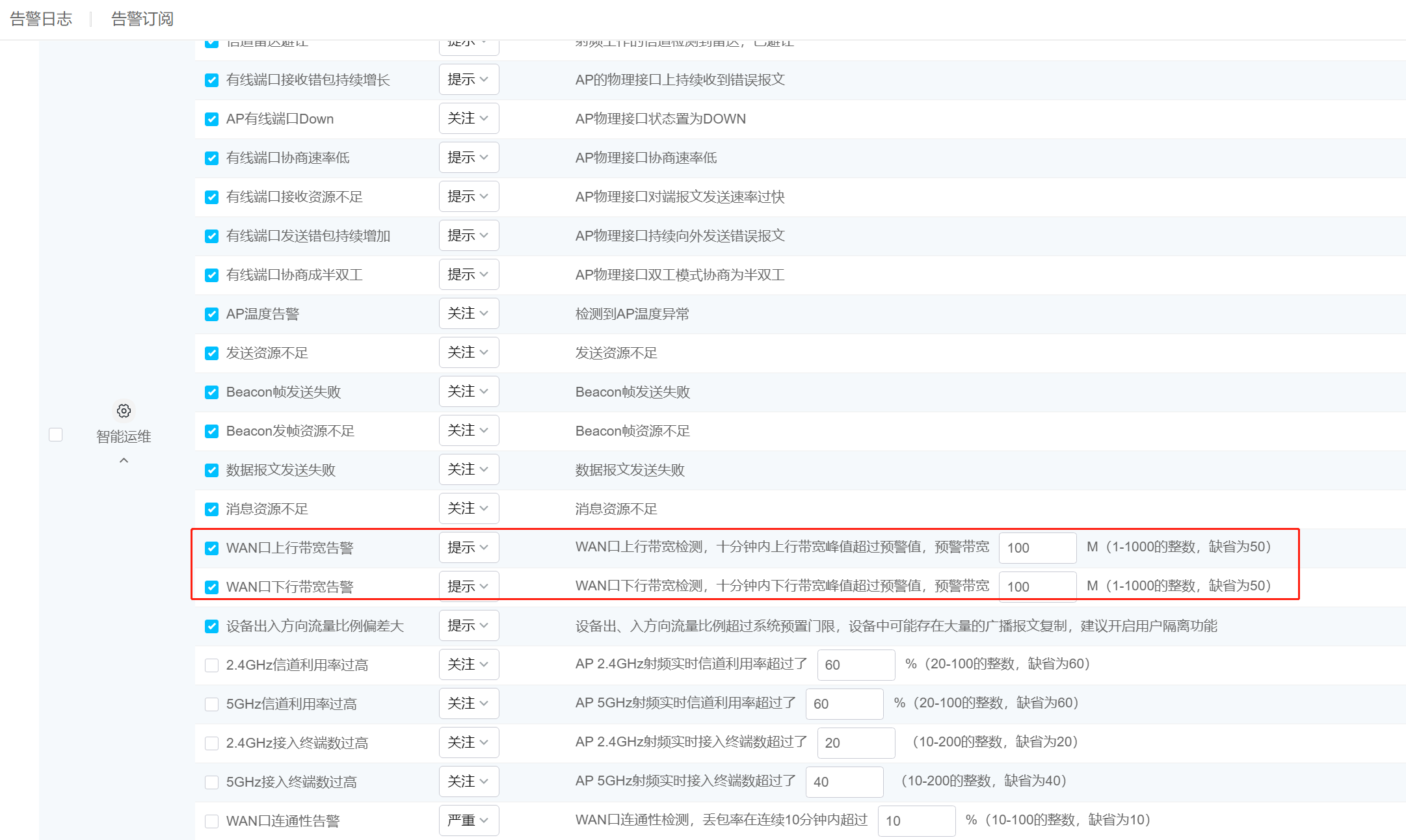
Task: Click WAN口下行 bandwidth threshold input field
Action: [x=1037, y=586]
